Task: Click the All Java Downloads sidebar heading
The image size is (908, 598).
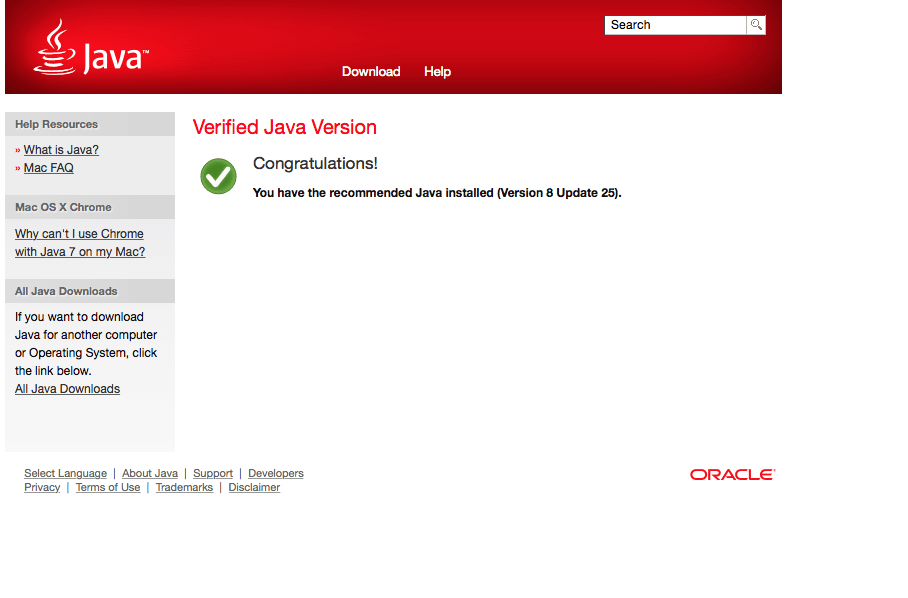Action: click(x=66, y=291)
